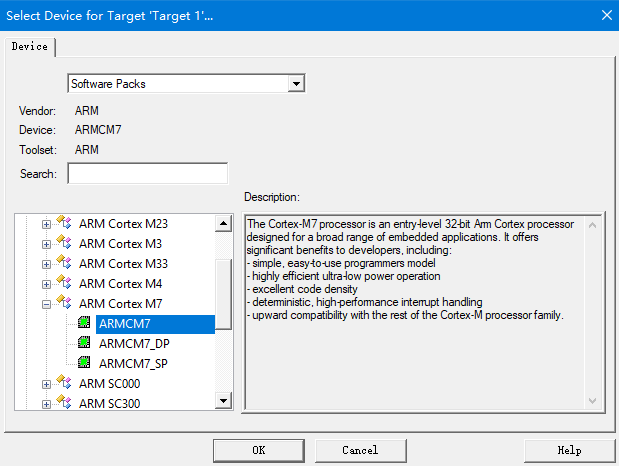Focus the Search input field
This screenshot has height=466, width=619.
pos(148,173)
